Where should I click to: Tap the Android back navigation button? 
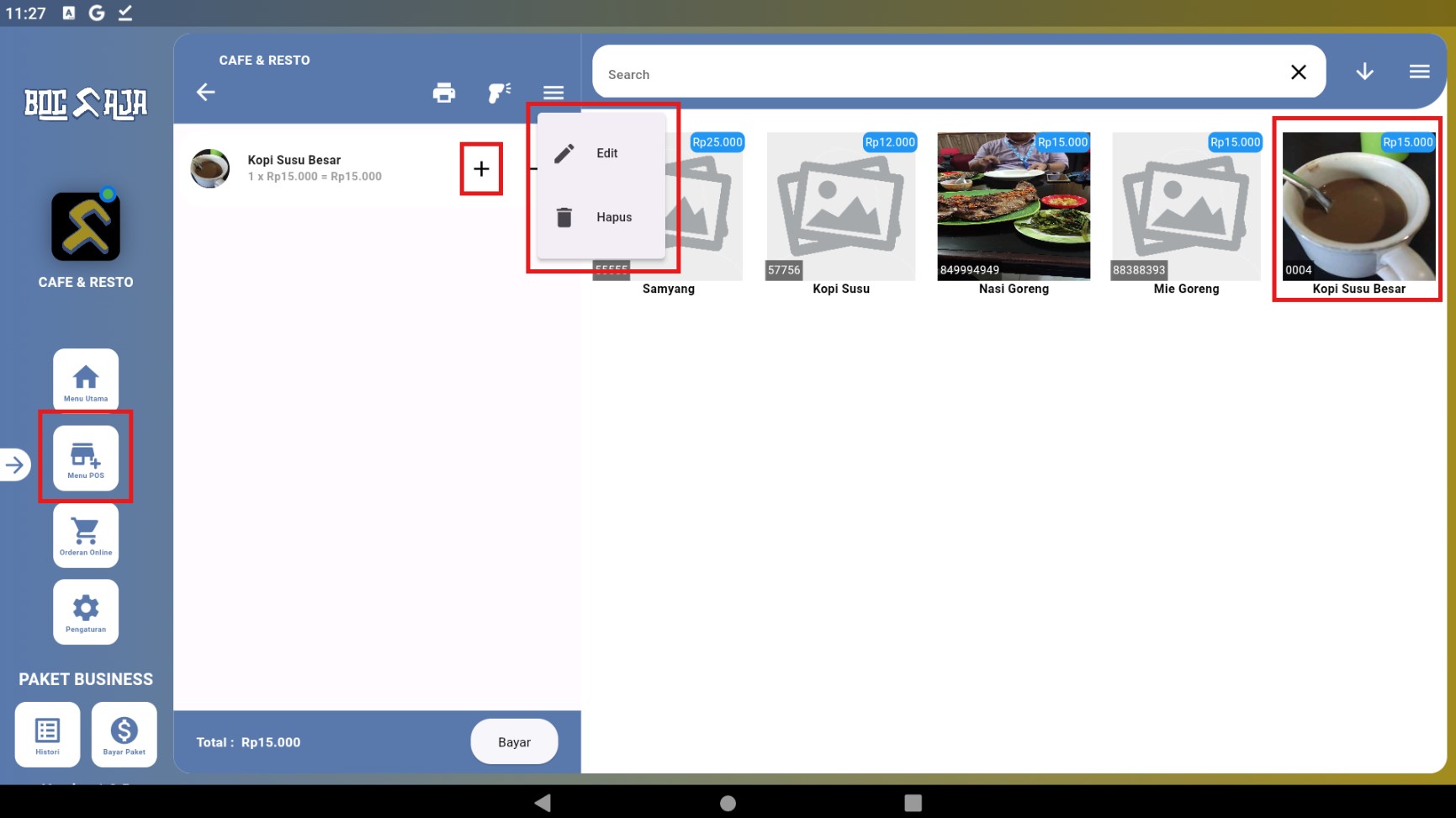click(x=543, y=803)
